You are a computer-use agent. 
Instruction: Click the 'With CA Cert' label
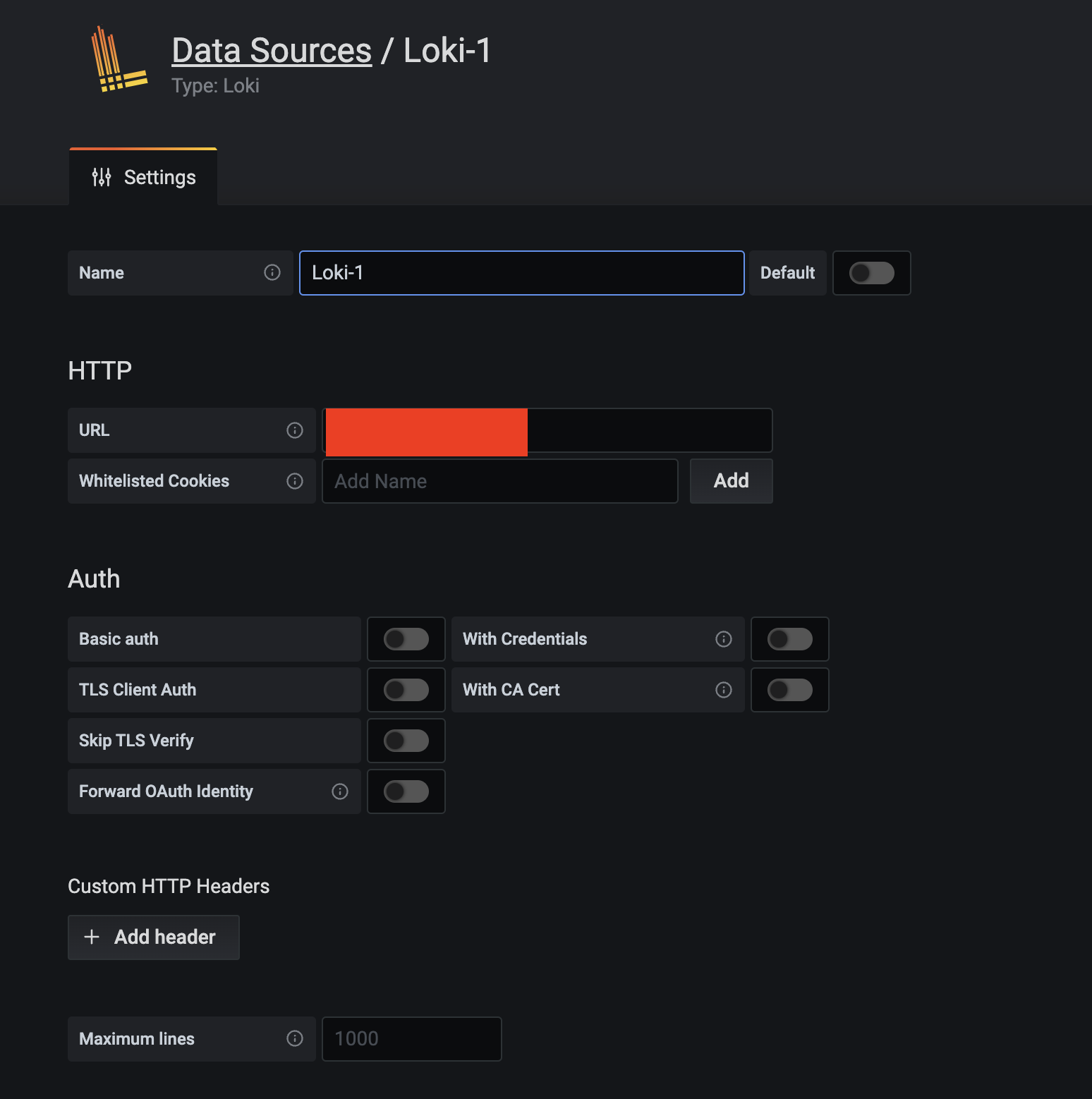(x=511, y=690)
